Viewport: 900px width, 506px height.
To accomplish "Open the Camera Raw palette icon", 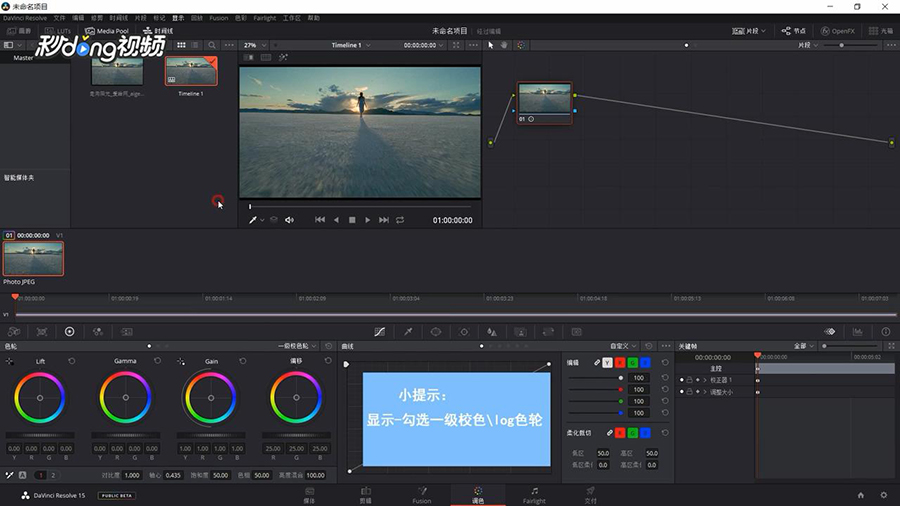I will tap(14, 332).
